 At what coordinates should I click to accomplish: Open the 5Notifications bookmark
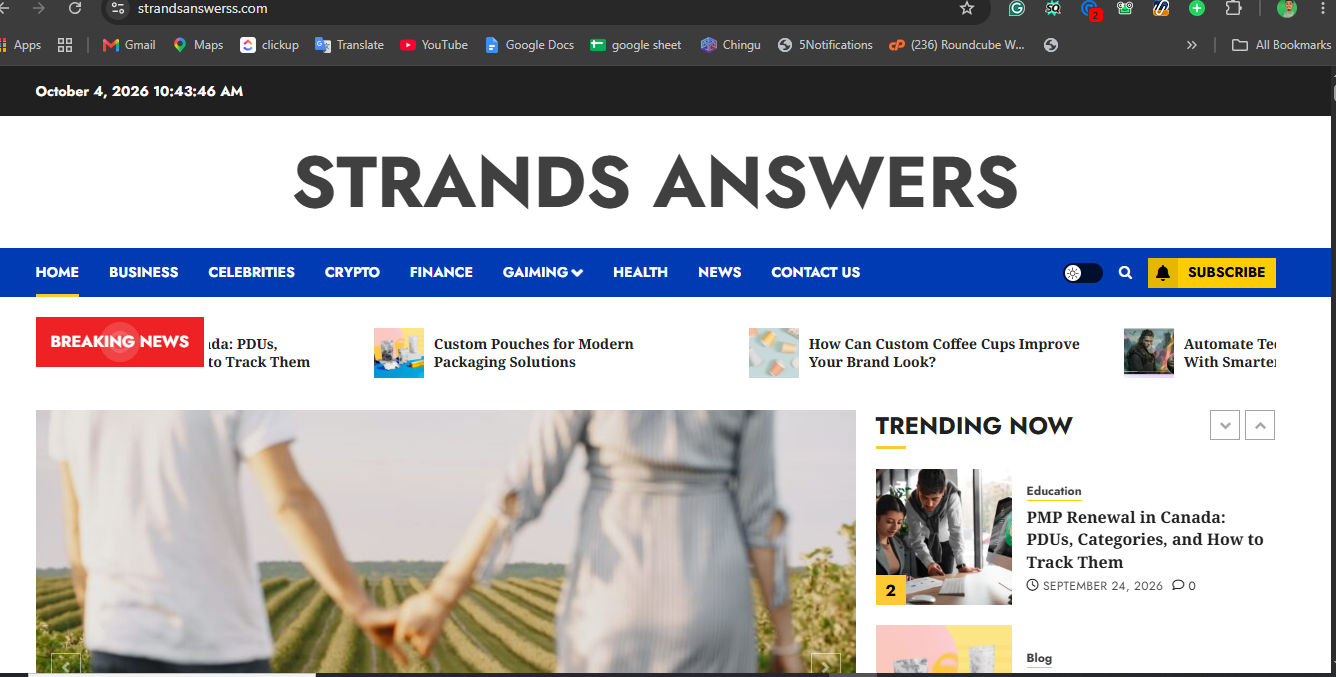pyautogui.click(x=825, y=45)
